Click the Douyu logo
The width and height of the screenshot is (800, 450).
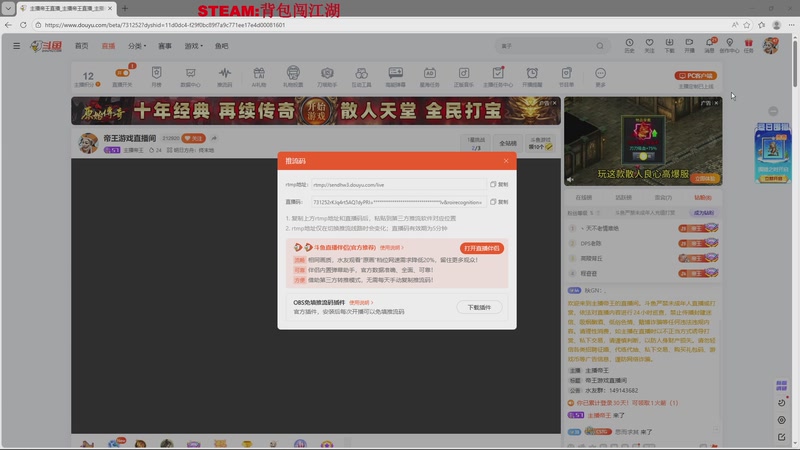coord(46,46)
